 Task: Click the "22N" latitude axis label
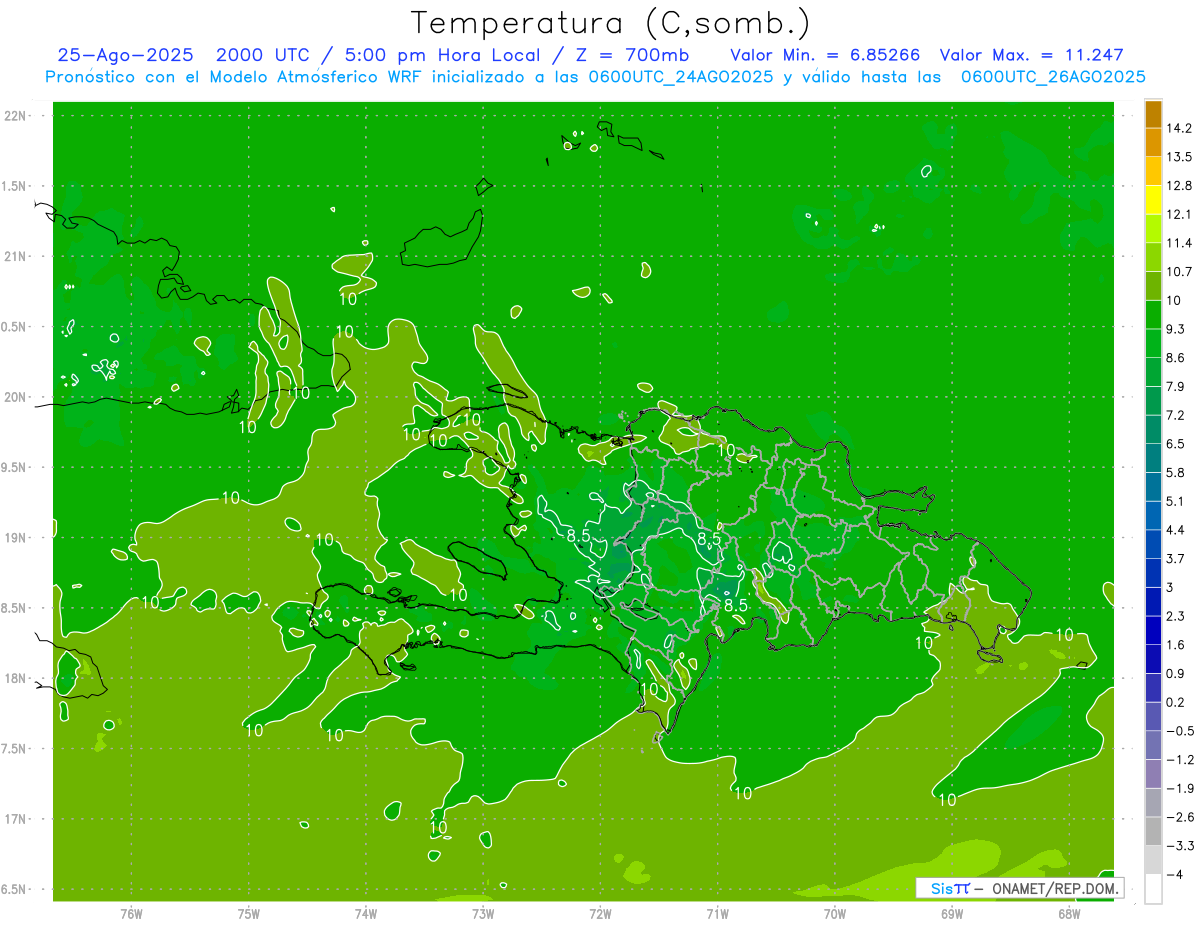click(x=16, y=116)
